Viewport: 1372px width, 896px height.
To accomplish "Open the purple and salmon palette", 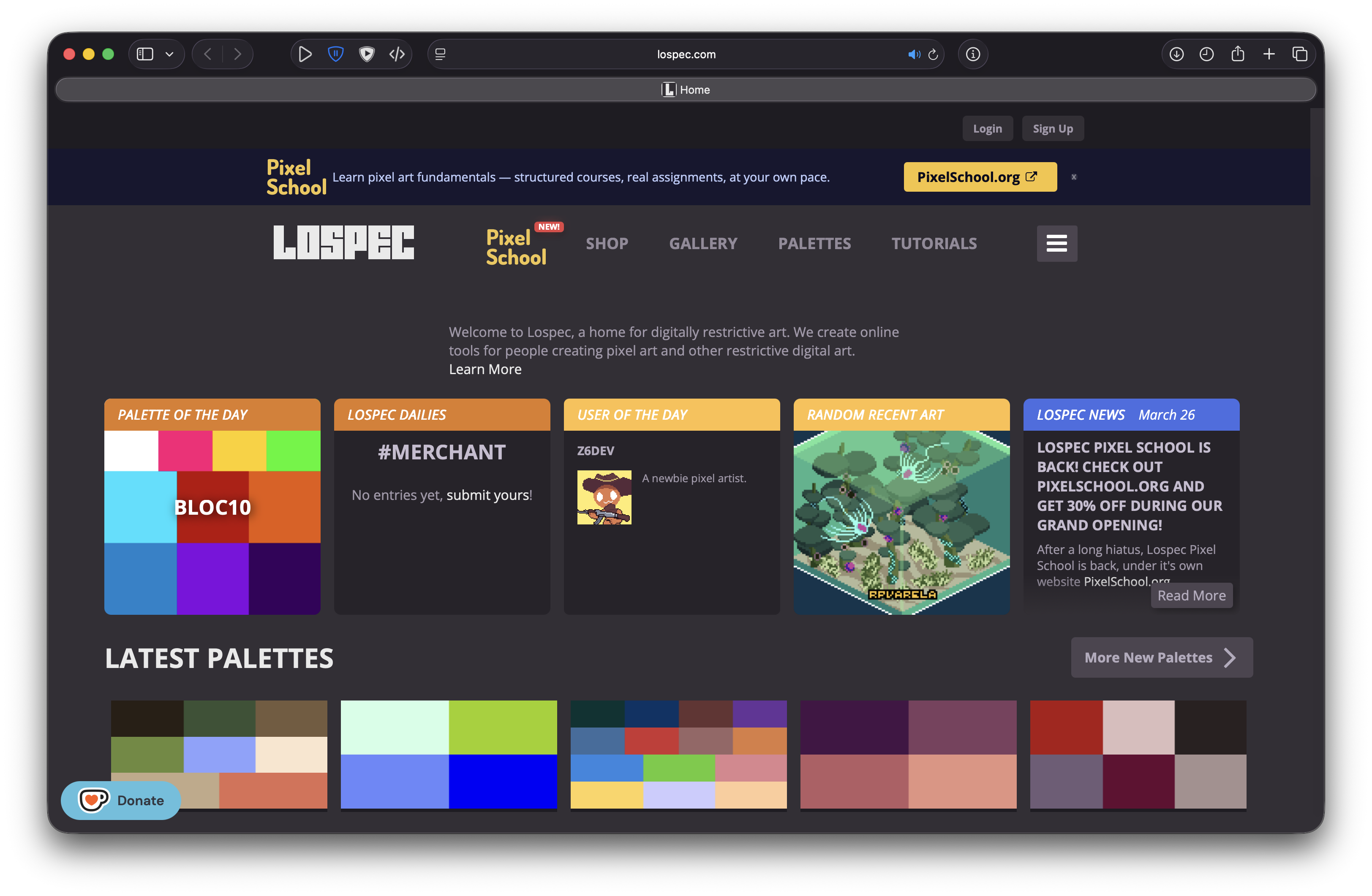I will (909, 755).
